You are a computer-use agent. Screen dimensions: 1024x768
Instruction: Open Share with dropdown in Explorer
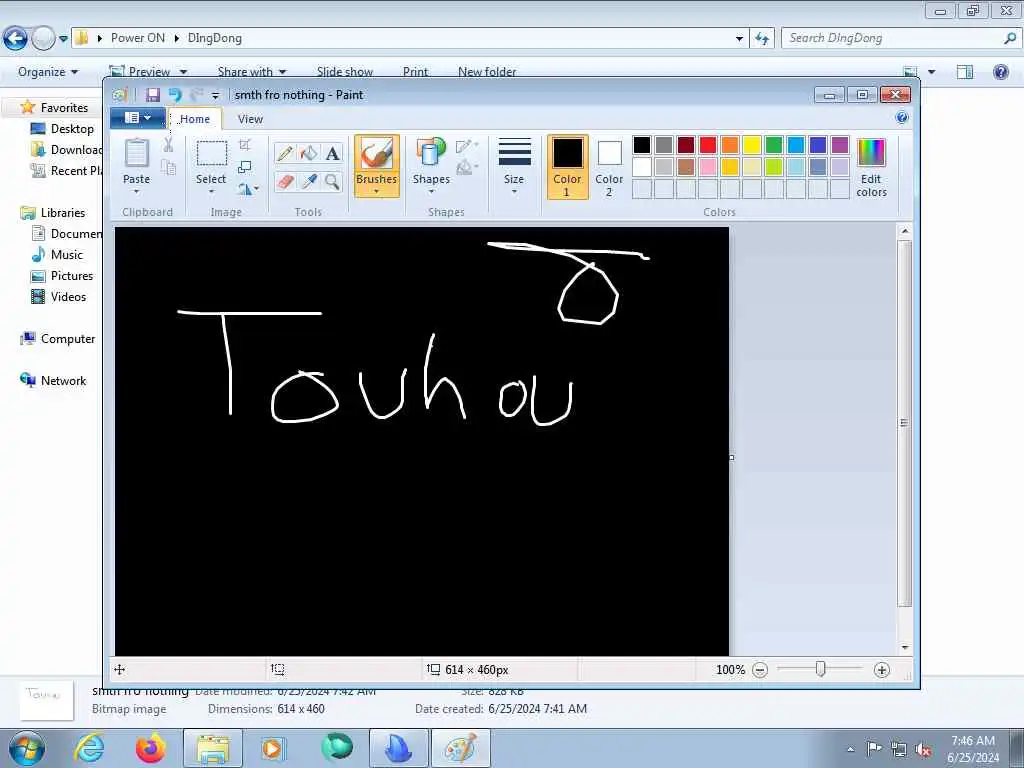tap(252, 72)
